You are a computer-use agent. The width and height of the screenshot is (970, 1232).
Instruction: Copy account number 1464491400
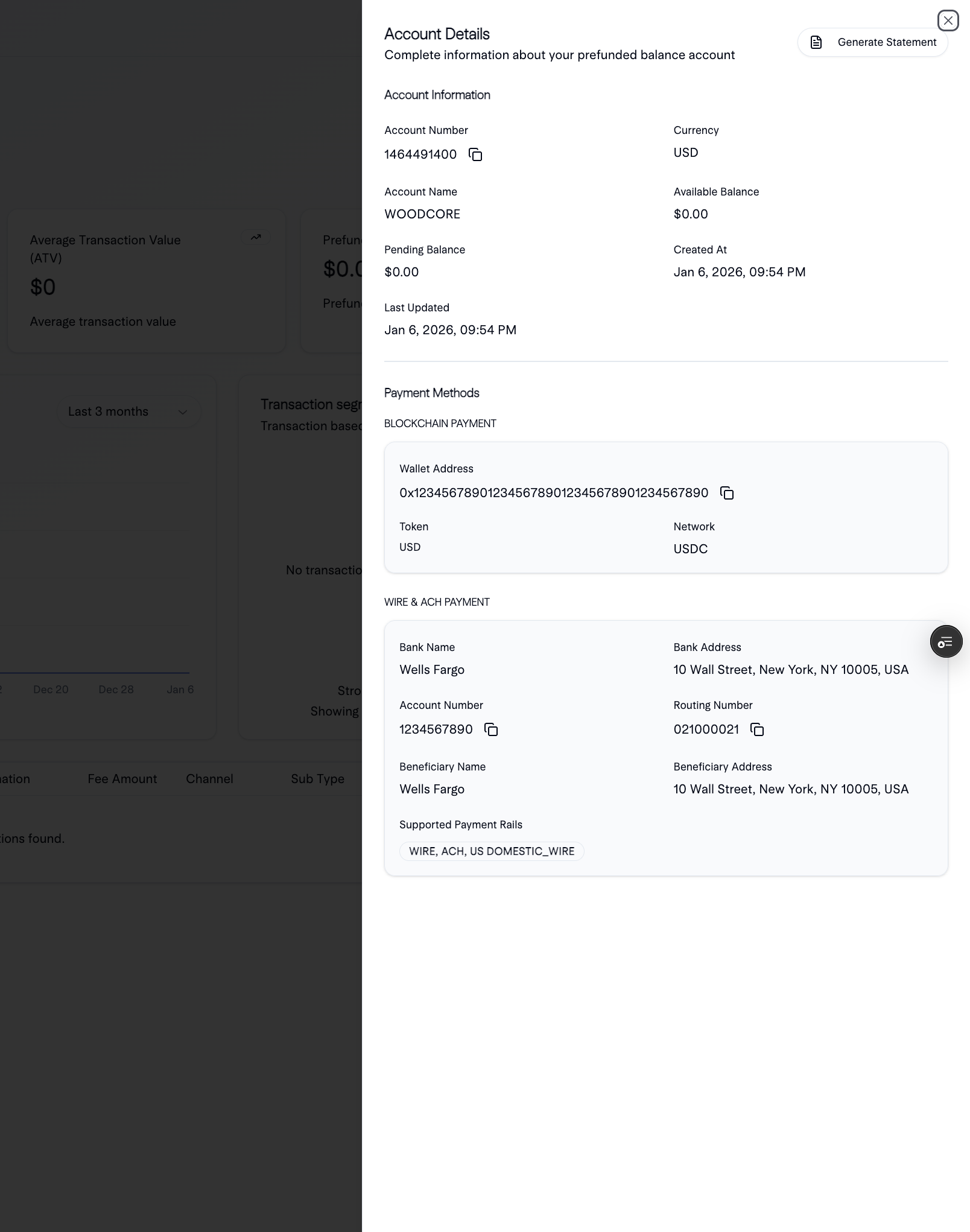(x=475, y=155)
